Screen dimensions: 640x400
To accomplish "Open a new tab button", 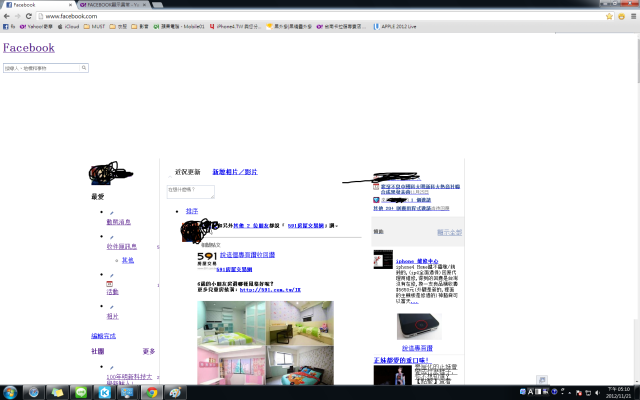I will coord(157,5).
